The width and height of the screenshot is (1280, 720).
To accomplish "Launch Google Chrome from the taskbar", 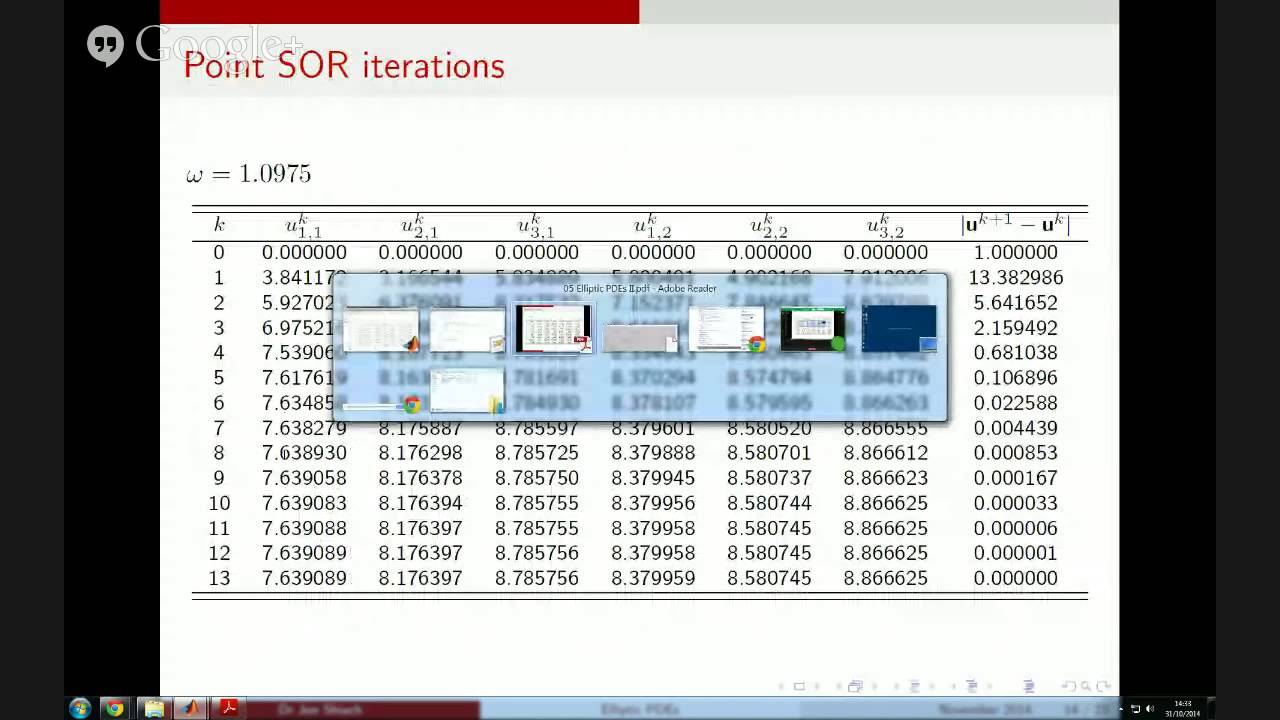I will (x=115, y=708).
